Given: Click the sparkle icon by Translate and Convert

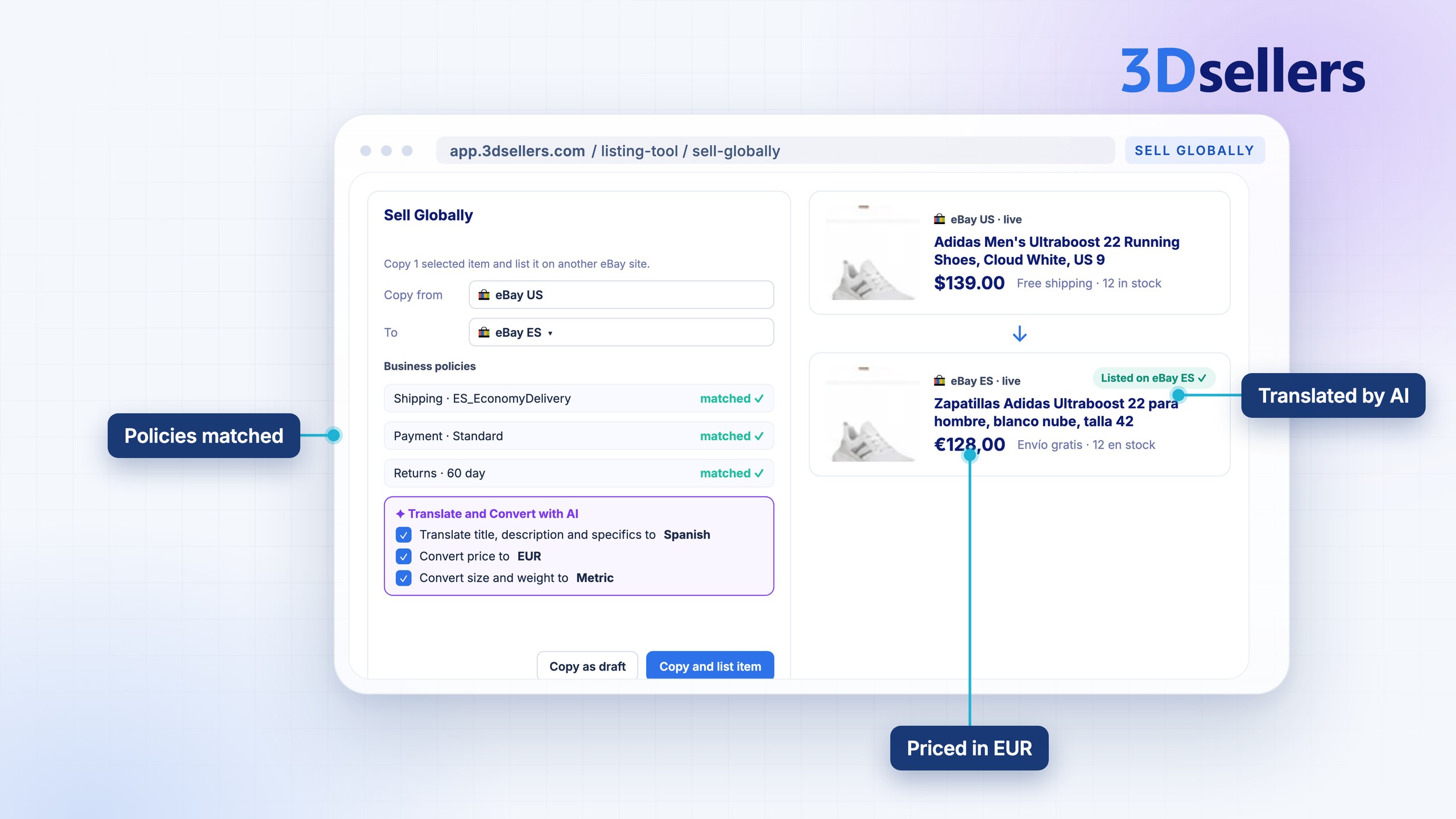Looking at the screenshot, I should coord(400,514).
